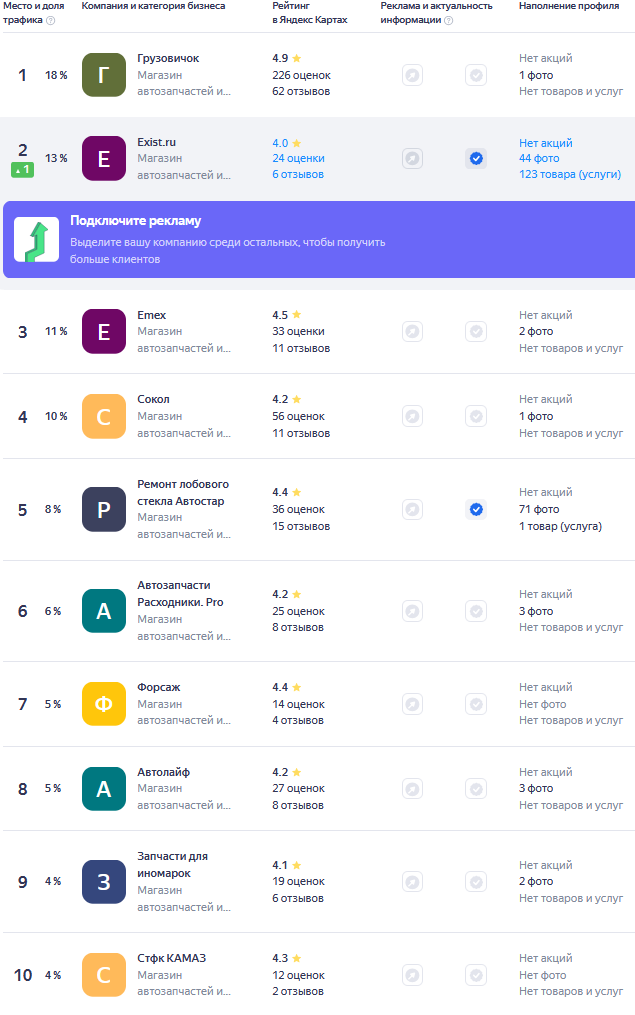
Task: Click the Рейтинг в Яндекс Картах column header
Action: [x=310, y=13]
